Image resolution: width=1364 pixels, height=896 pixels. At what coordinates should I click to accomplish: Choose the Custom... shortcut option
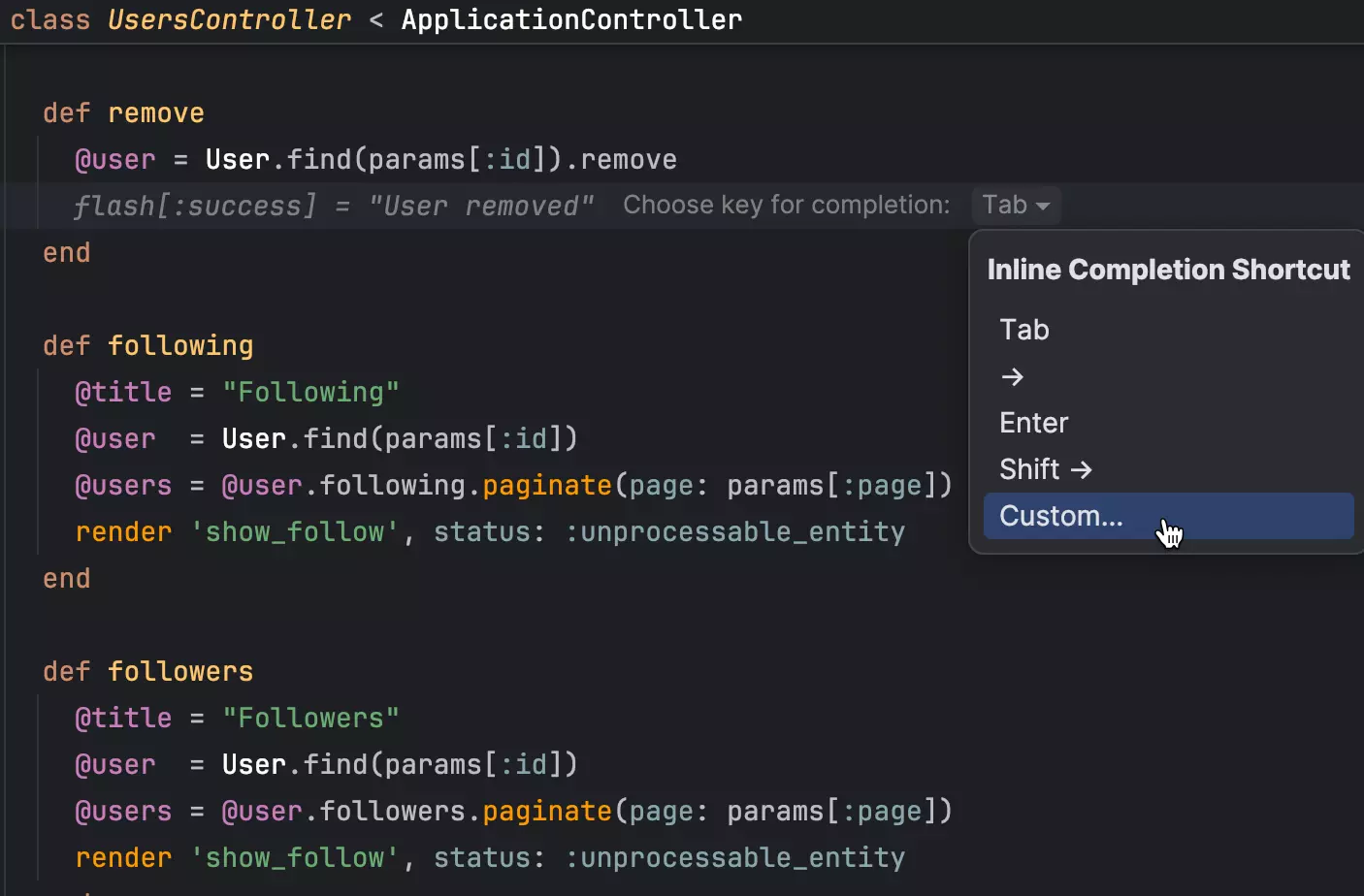1060,516
